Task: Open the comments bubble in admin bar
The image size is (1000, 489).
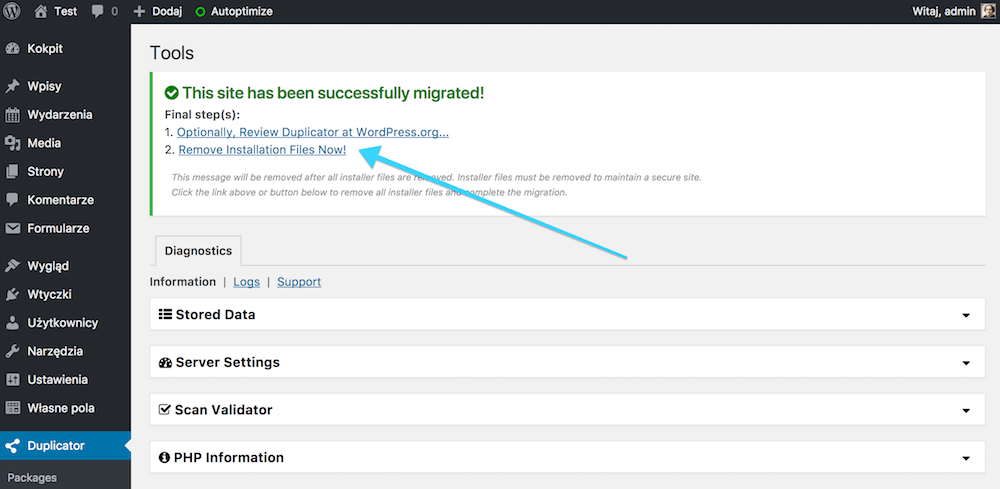Action: (98, 11)
